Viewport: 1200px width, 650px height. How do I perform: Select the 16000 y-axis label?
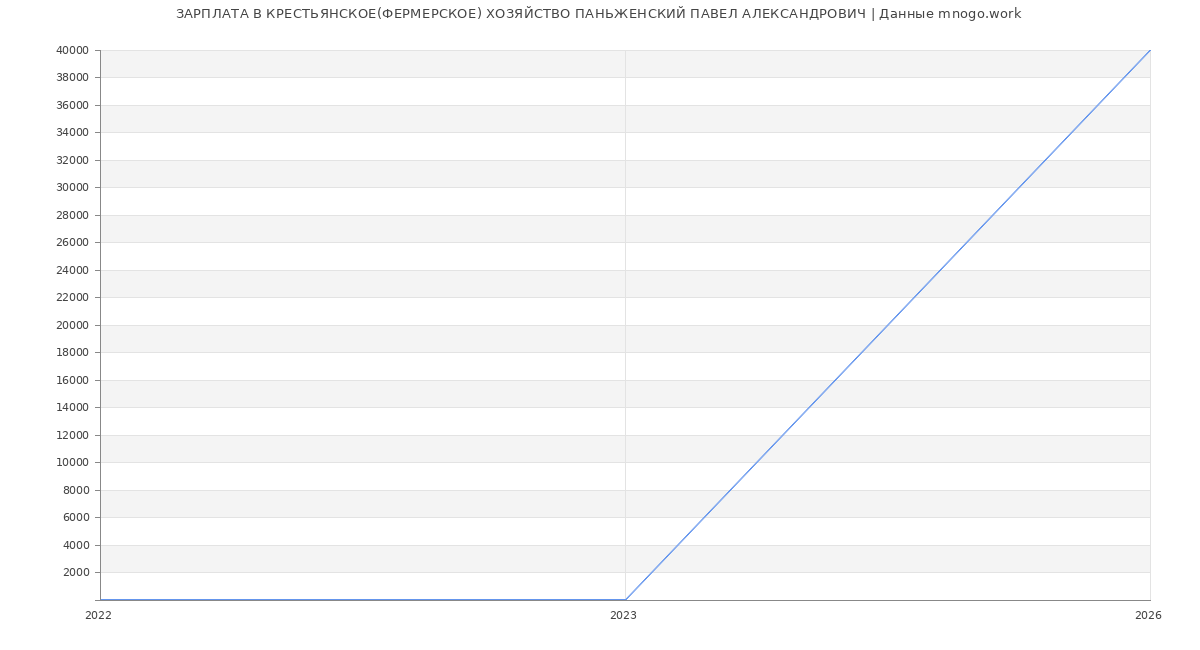click(x=72, y=380)
